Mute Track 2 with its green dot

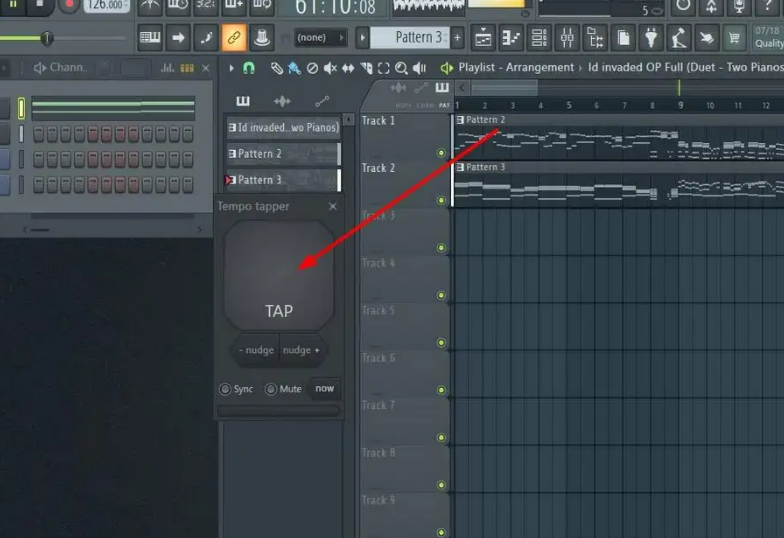pos(441,200)
